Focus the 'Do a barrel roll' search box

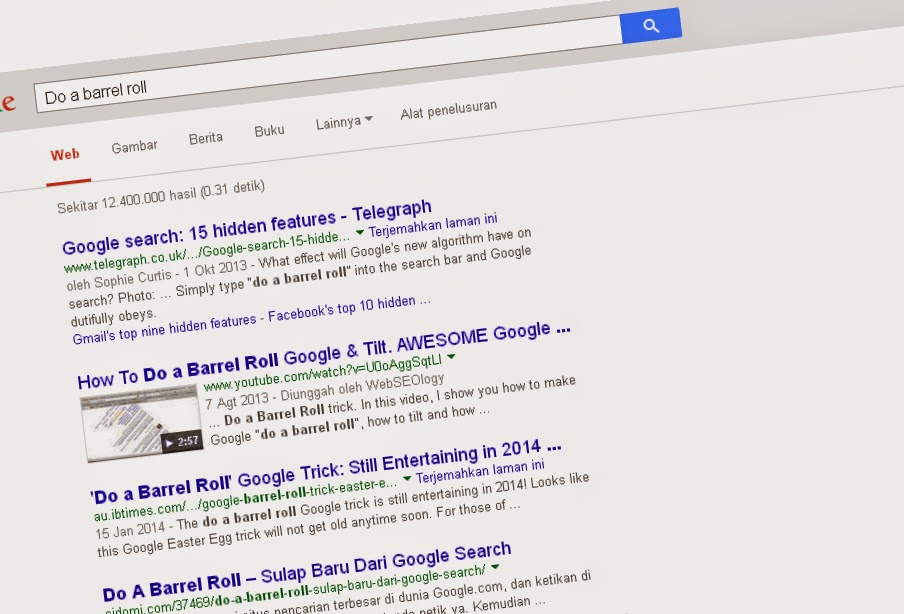[x=327, y=64]
